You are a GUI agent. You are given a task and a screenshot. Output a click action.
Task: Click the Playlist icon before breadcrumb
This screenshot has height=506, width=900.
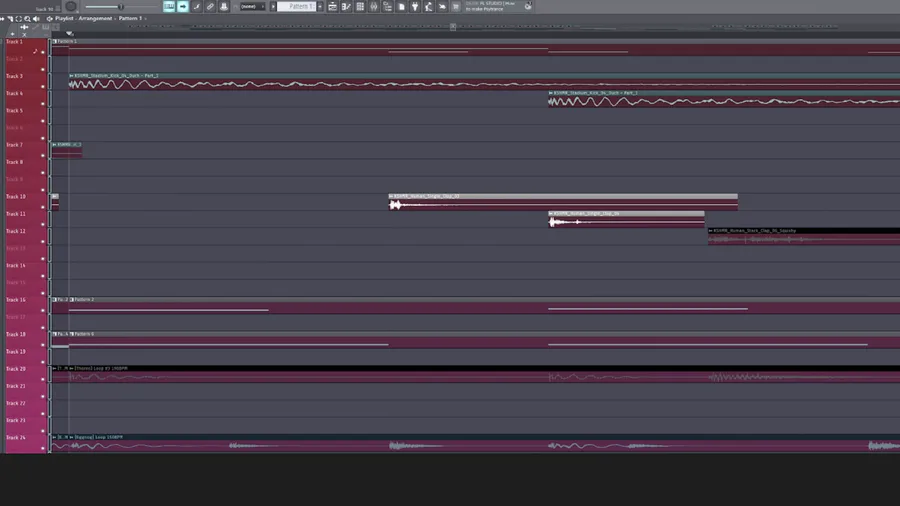tap(49, 18)
